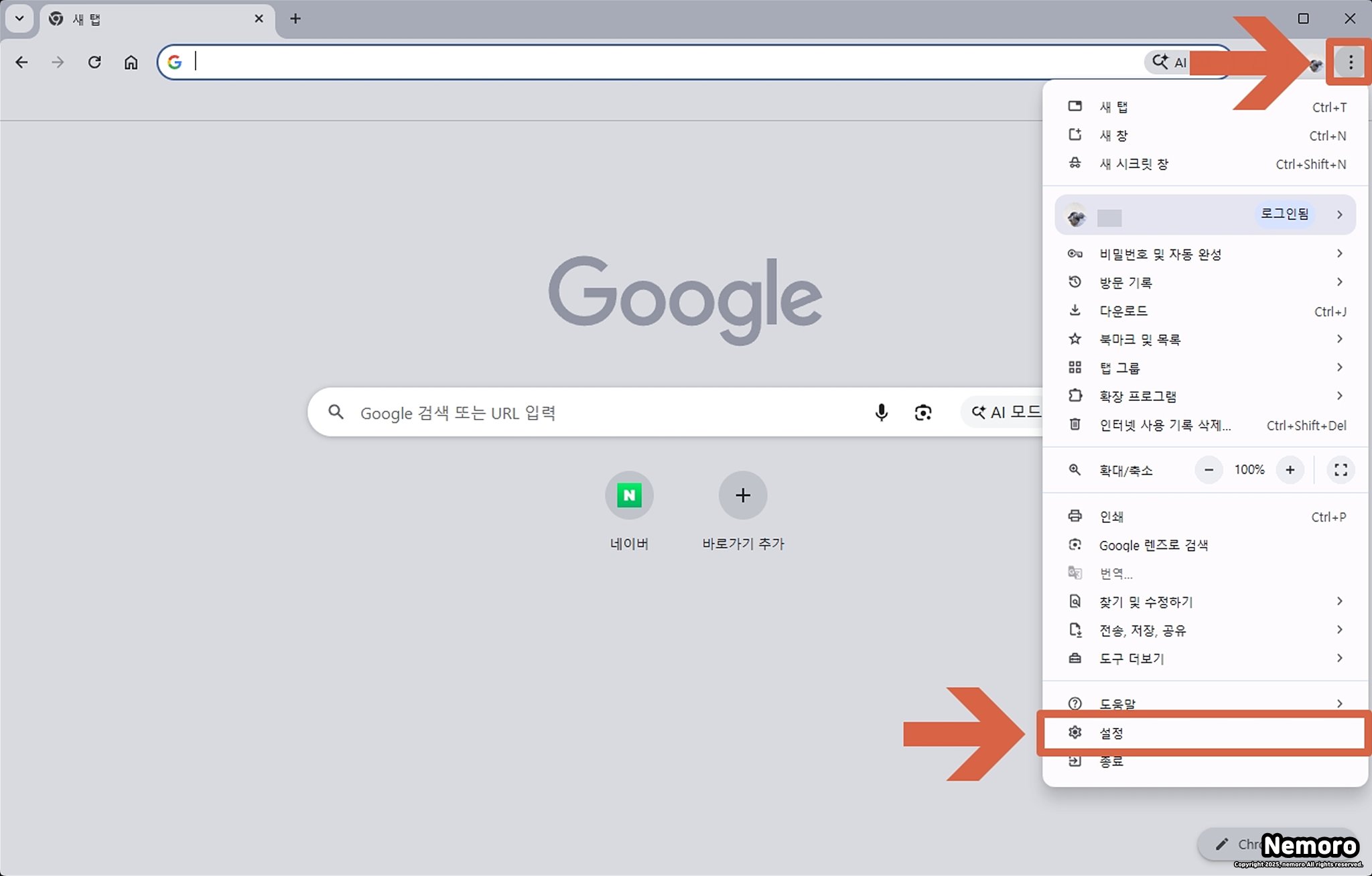1372x876 pixels.
Task: Click the new tab plus button
Action: pos(295,19)
